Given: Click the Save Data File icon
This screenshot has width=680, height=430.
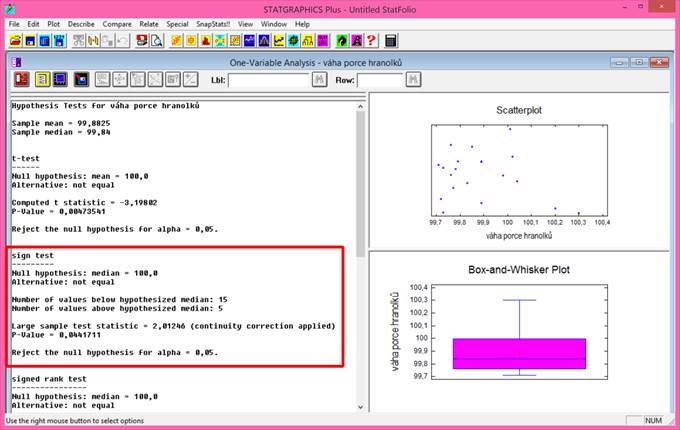Looking at the screenshot, I should 59,41.
